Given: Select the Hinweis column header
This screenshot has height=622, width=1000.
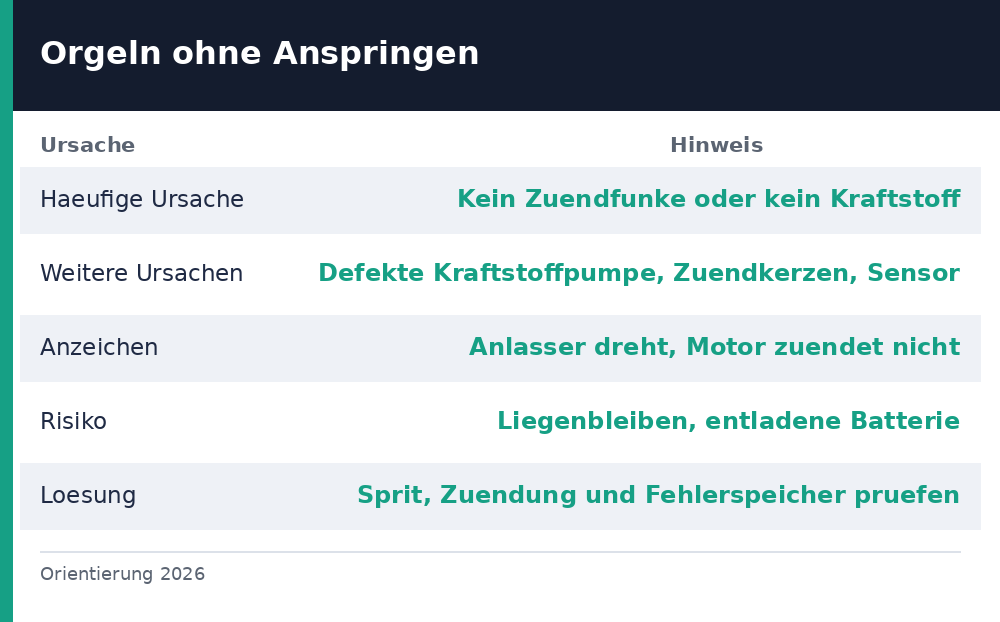Looking at the screenshot, I should 716,145.
